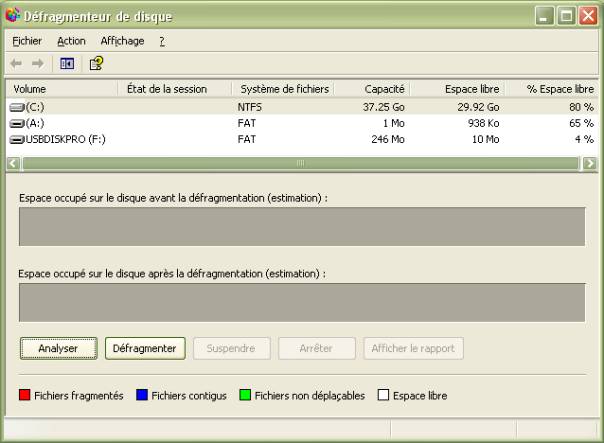The image size is (604, 443).
Task: Click the 29.92 Go free space value
Action: [478, 107]
